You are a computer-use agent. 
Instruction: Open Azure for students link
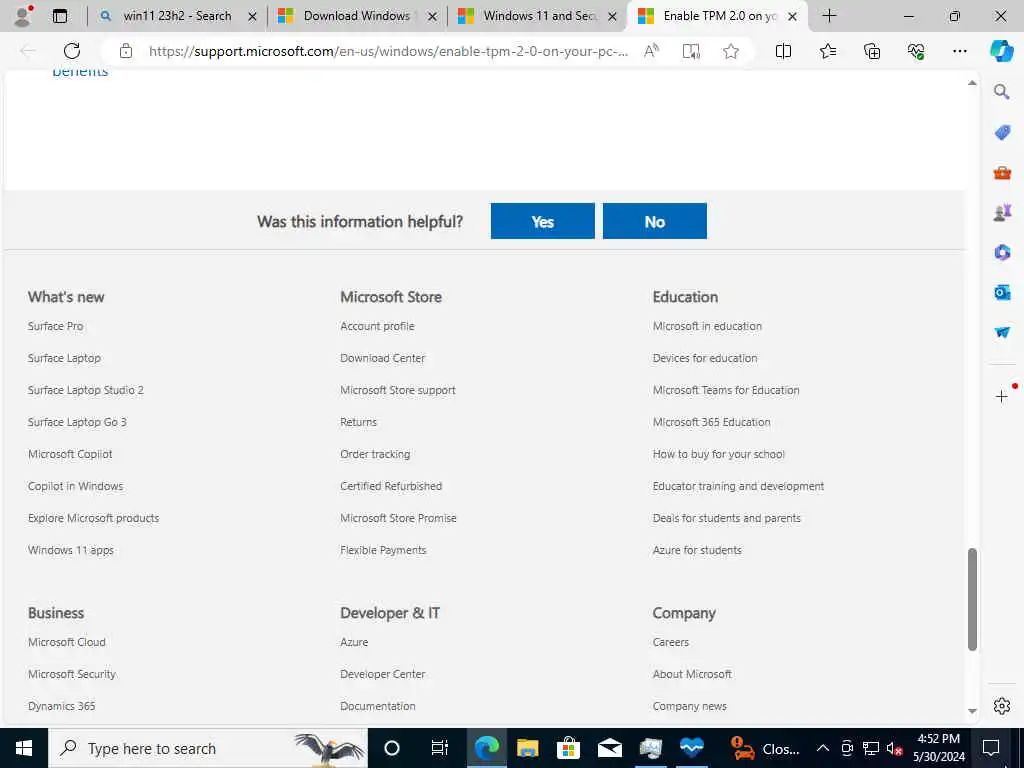(x=697, y=550)
